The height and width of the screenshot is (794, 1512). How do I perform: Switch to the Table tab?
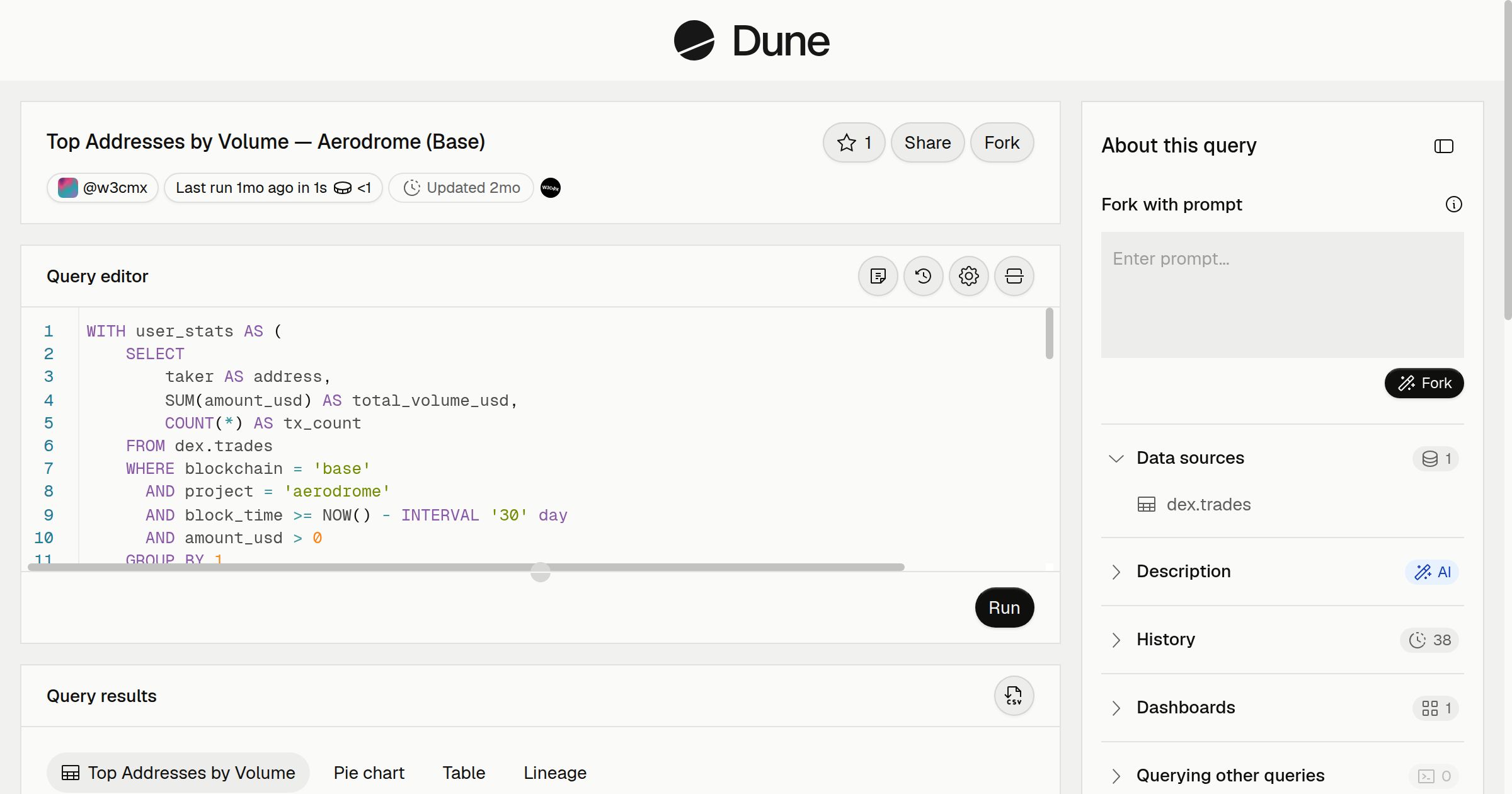coord(464,773)
